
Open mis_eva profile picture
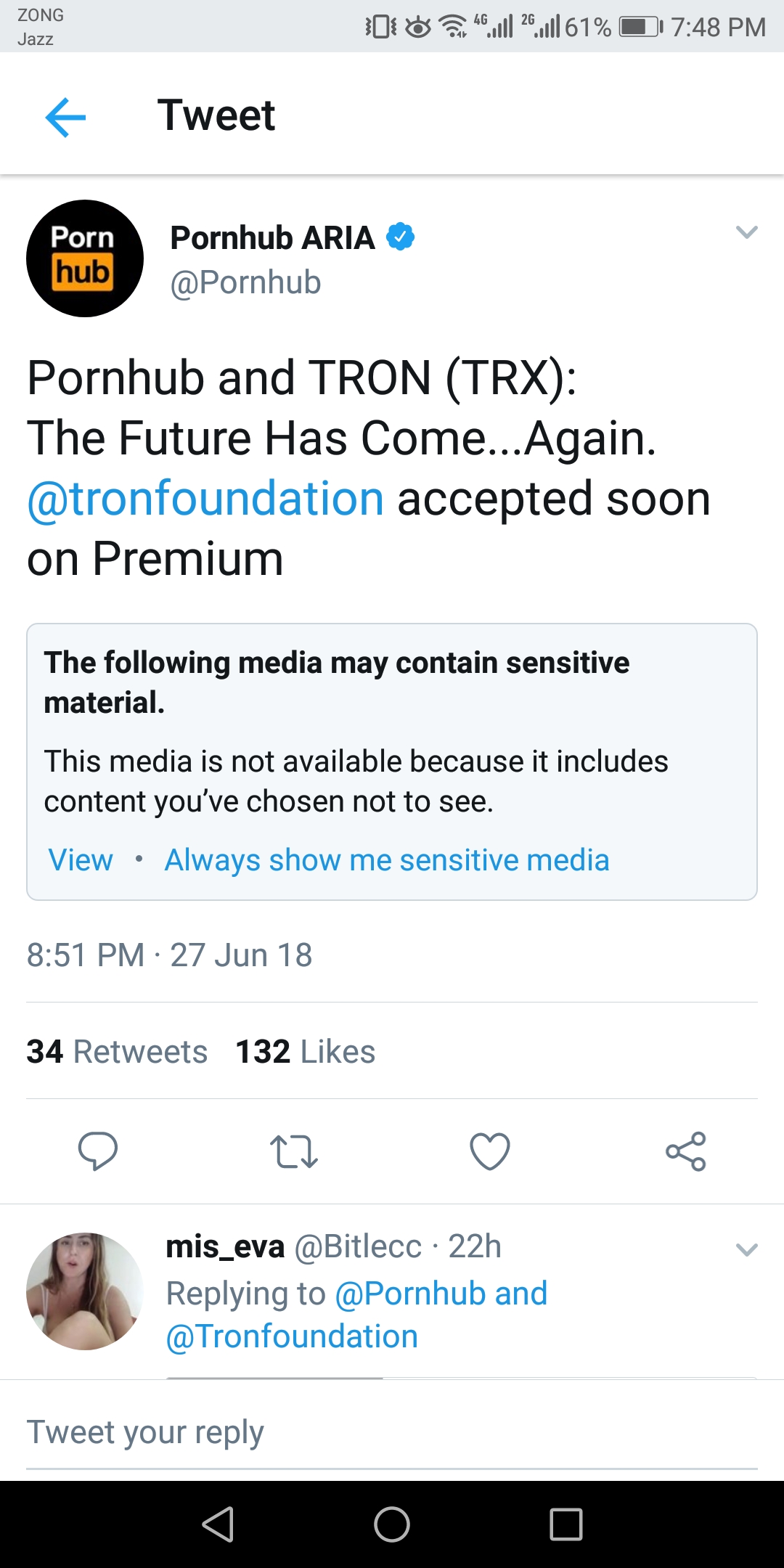click(x=85, y=1291)
